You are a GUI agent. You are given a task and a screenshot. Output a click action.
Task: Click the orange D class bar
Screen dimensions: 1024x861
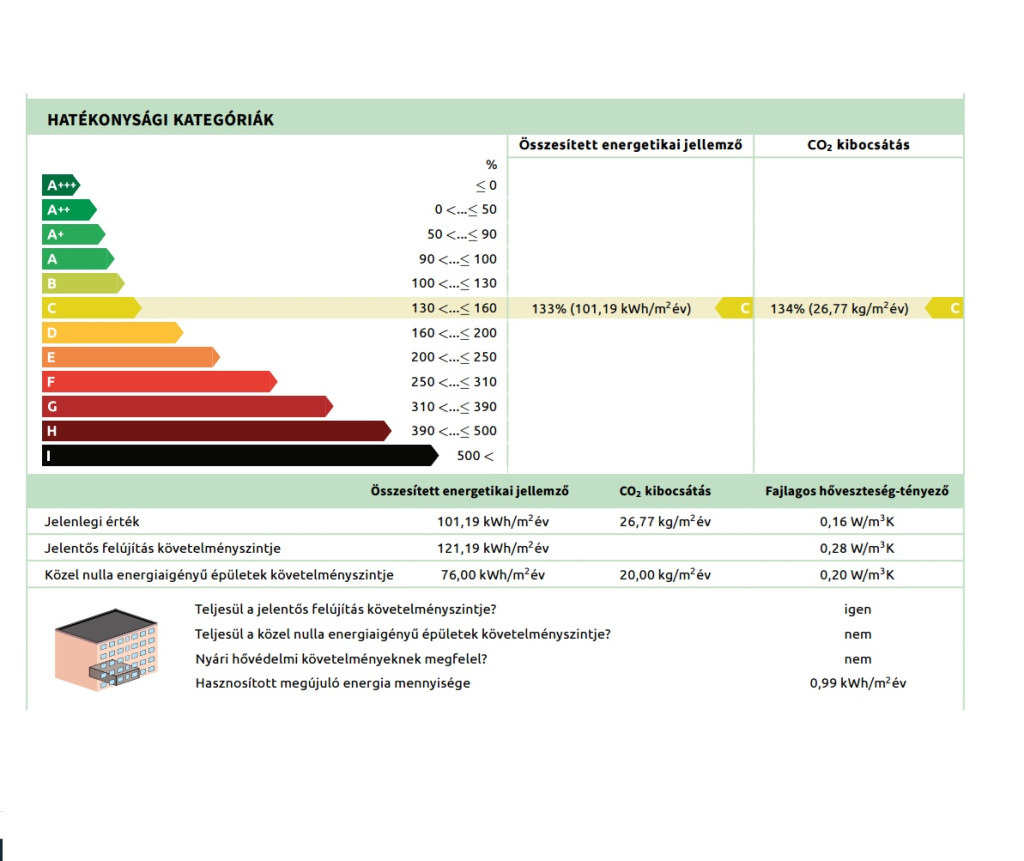[x=111, y=333]
